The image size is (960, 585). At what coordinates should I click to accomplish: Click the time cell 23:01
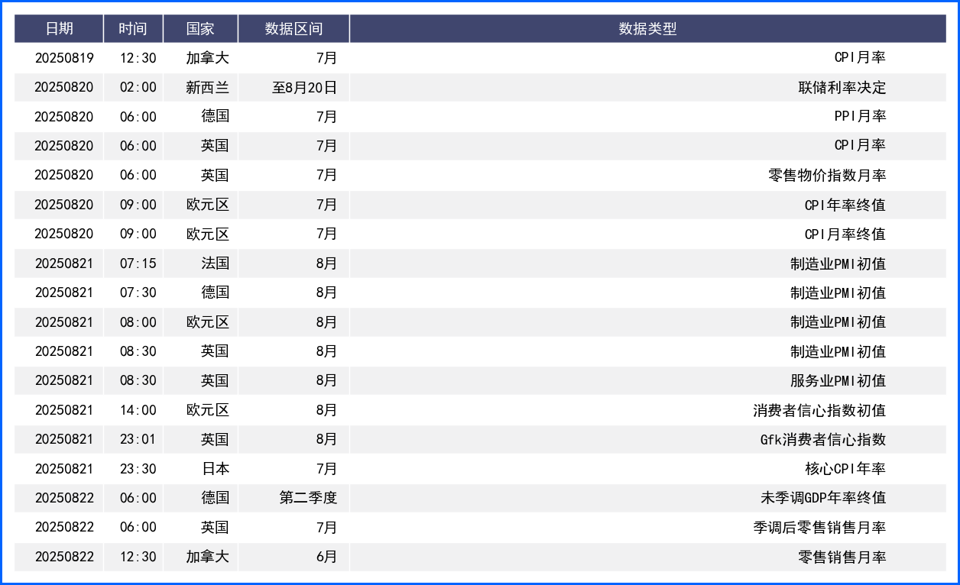tap(138, 439)
